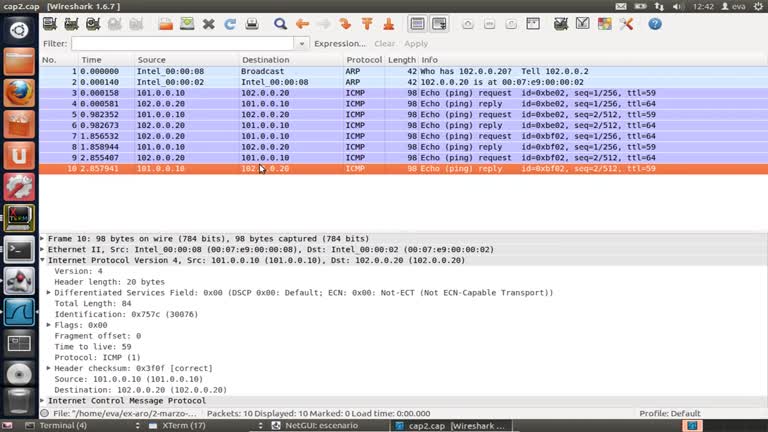Image resolution: width=768 pixels, height=432 pixels.
Task: Open the capture interfaces list
Action: (49, 24)
